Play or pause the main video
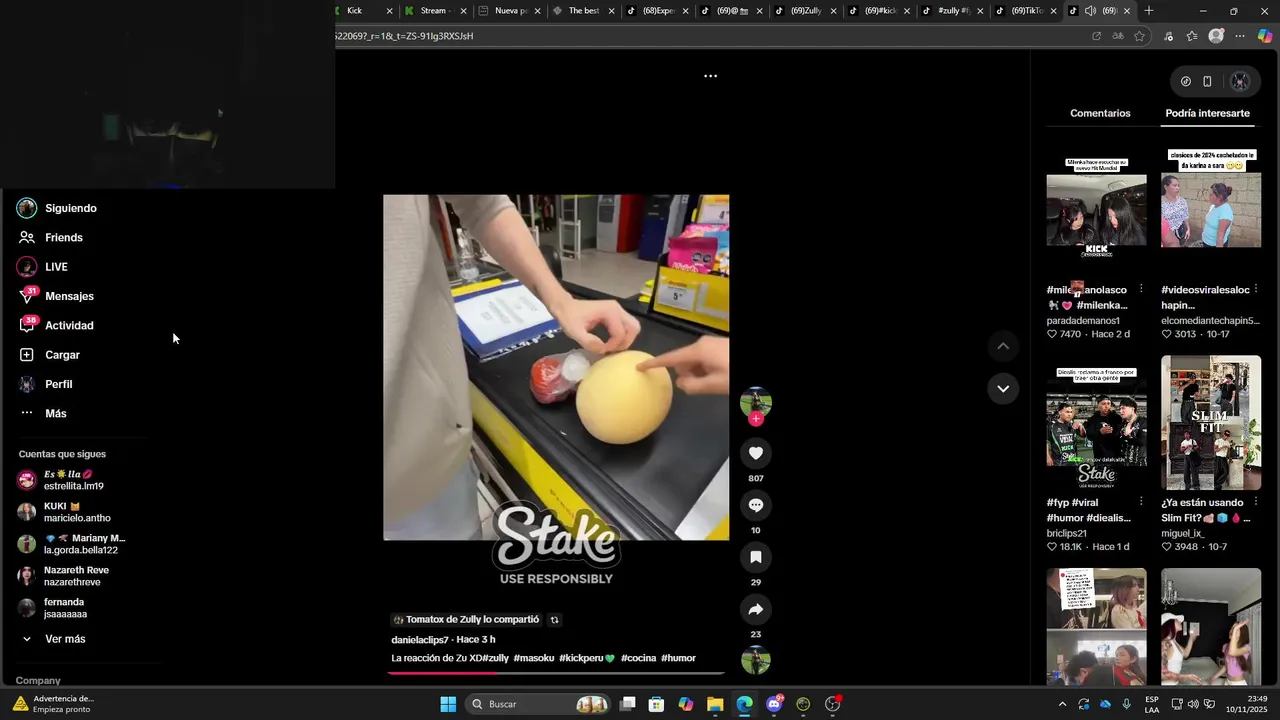 (556, 367)
